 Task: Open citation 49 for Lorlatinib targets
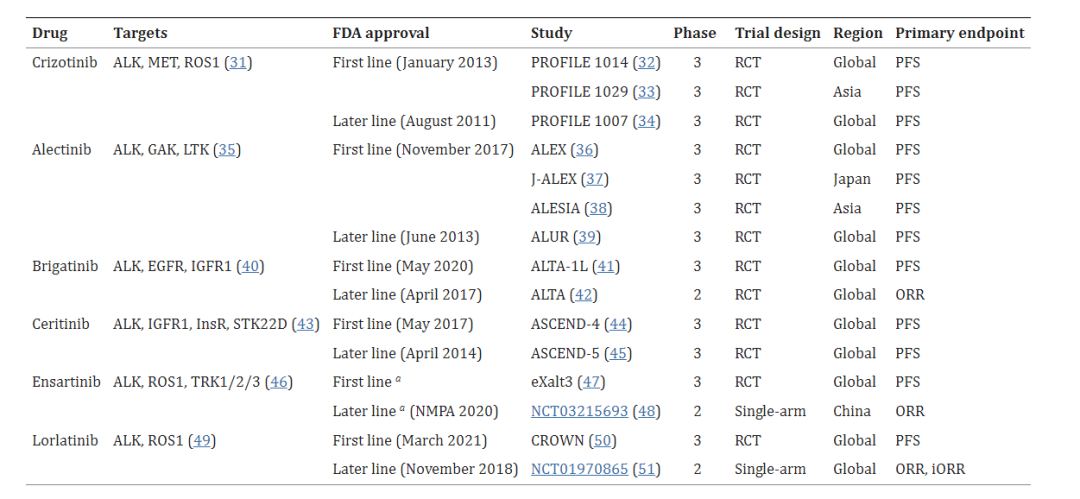tap(203, 440)
